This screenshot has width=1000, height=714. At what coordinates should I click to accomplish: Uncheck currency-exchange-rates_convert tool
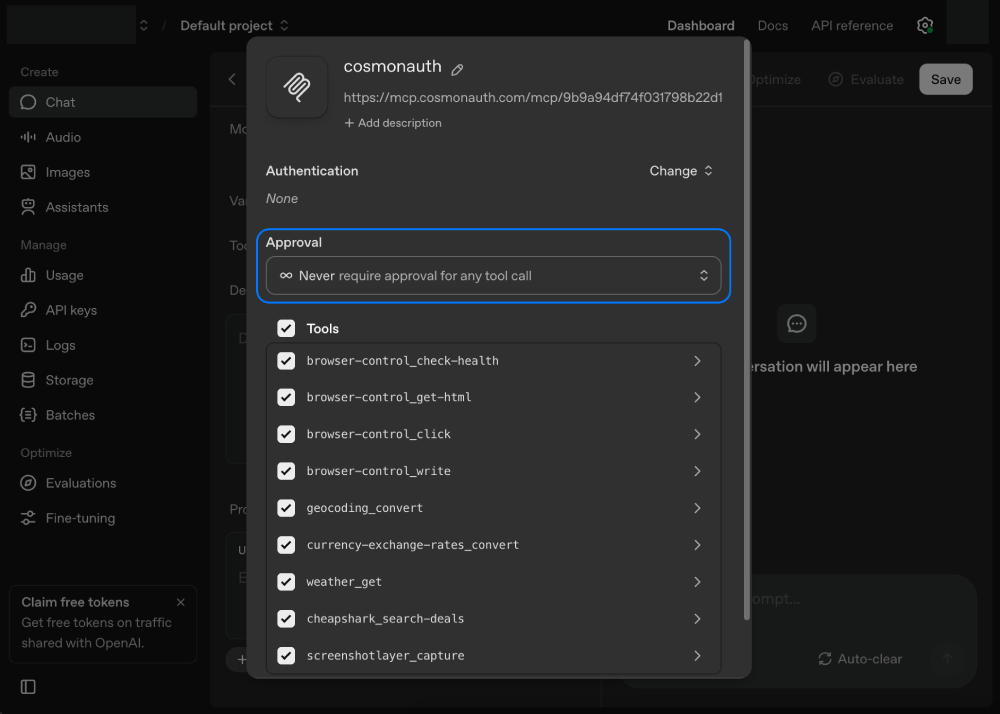pos(286,545)
